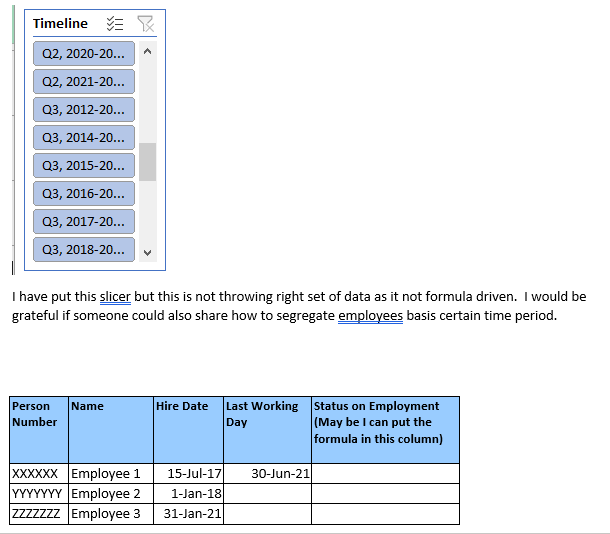This screenshot has height=534, width=610.
Task: Select the Last Working Day header cell
Action: [268, 430]
